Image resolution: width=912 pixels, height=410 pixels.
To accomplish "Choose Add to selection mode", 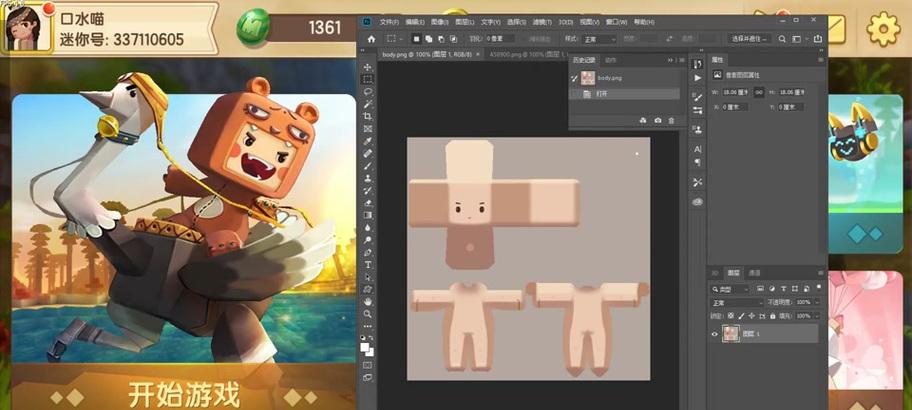I will coord(429,39).
